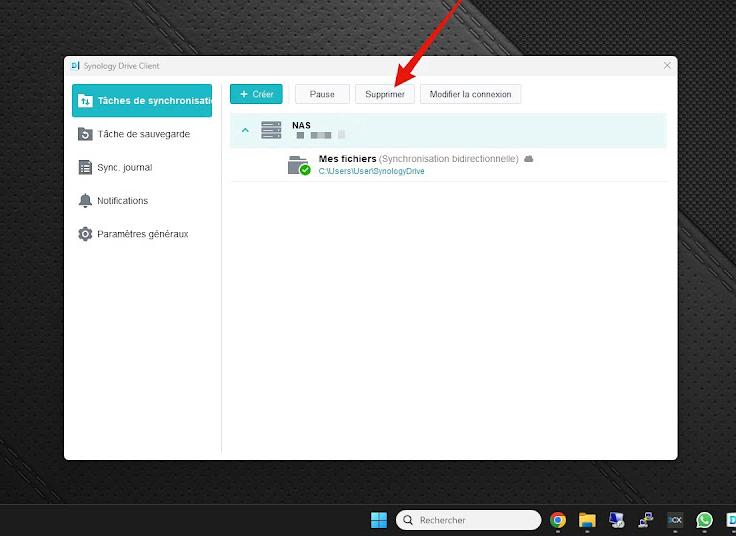Open the Tâche de sauvegarde tab

coord(143,134)
